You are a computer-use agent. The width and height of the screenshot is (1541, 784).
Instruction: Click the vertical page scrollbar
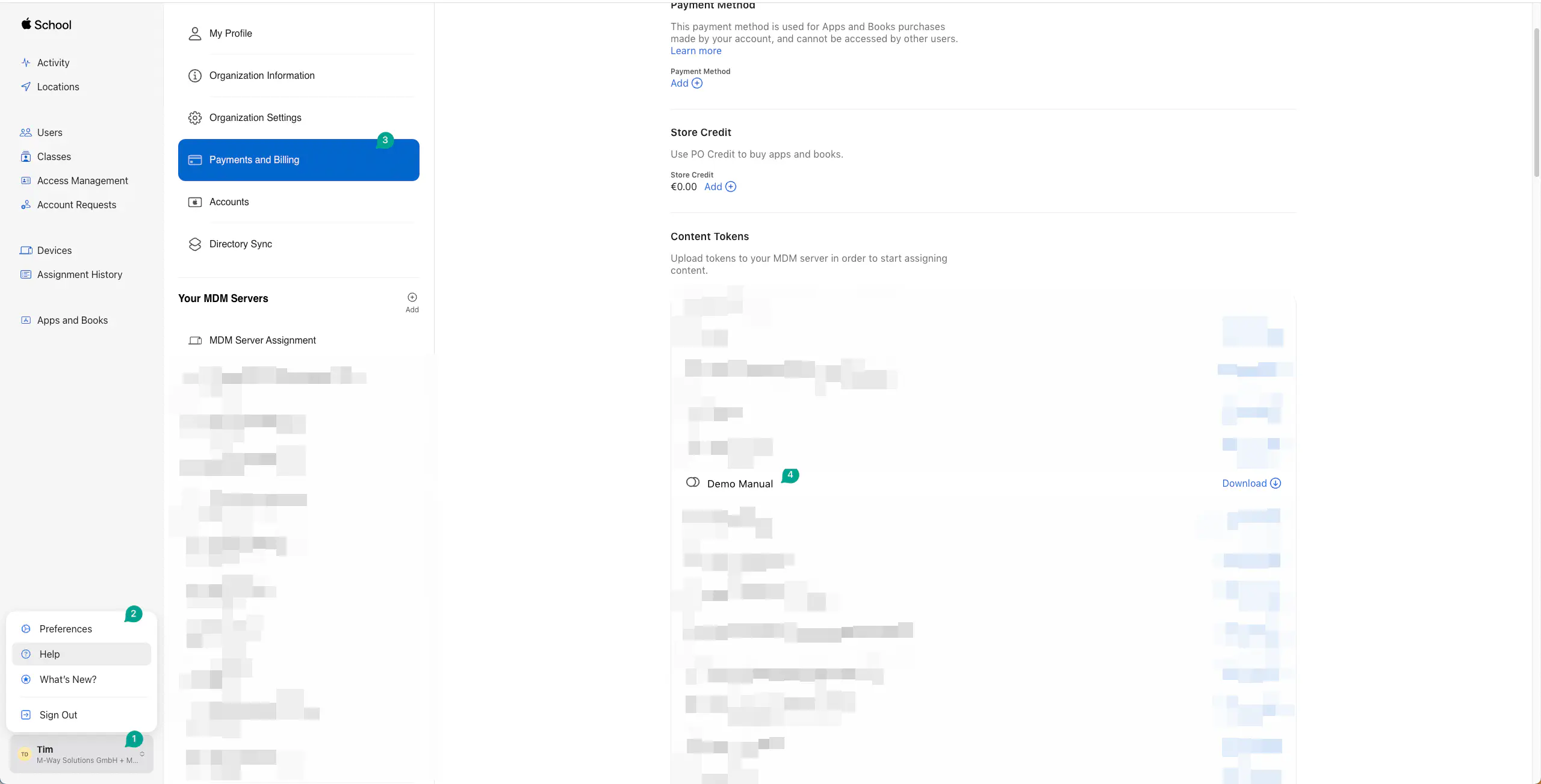pos(1536,102)
